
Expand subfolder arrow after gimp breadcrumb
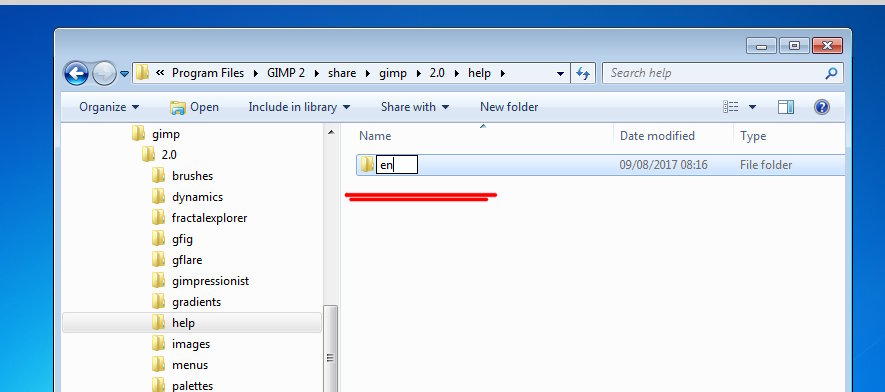tap(418, 73)
